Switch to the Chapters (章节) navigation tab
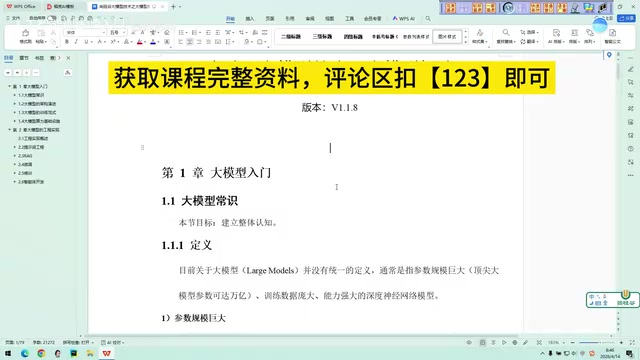This screenshot has width=640, height=360. click(x=24, y=58)
